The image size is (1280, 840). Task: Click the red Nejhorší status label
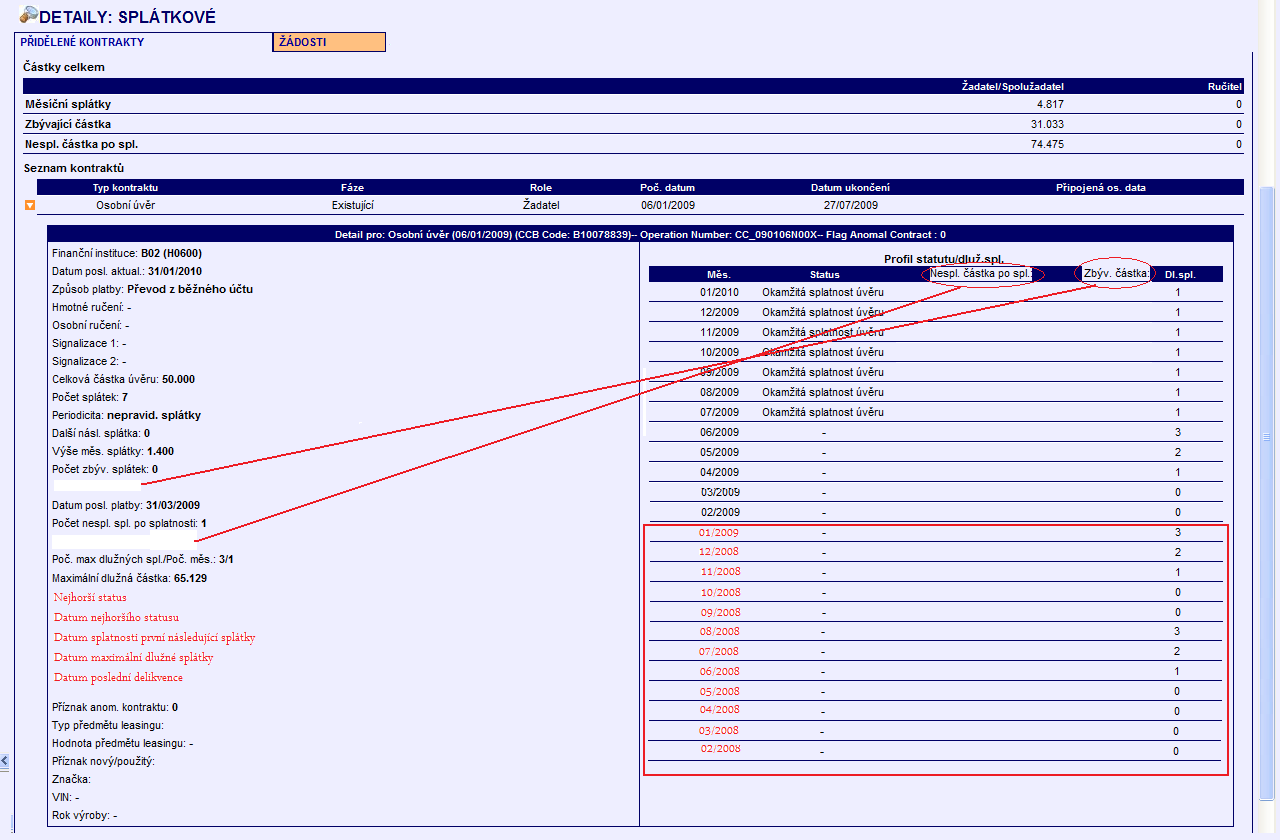coord(90,597)
